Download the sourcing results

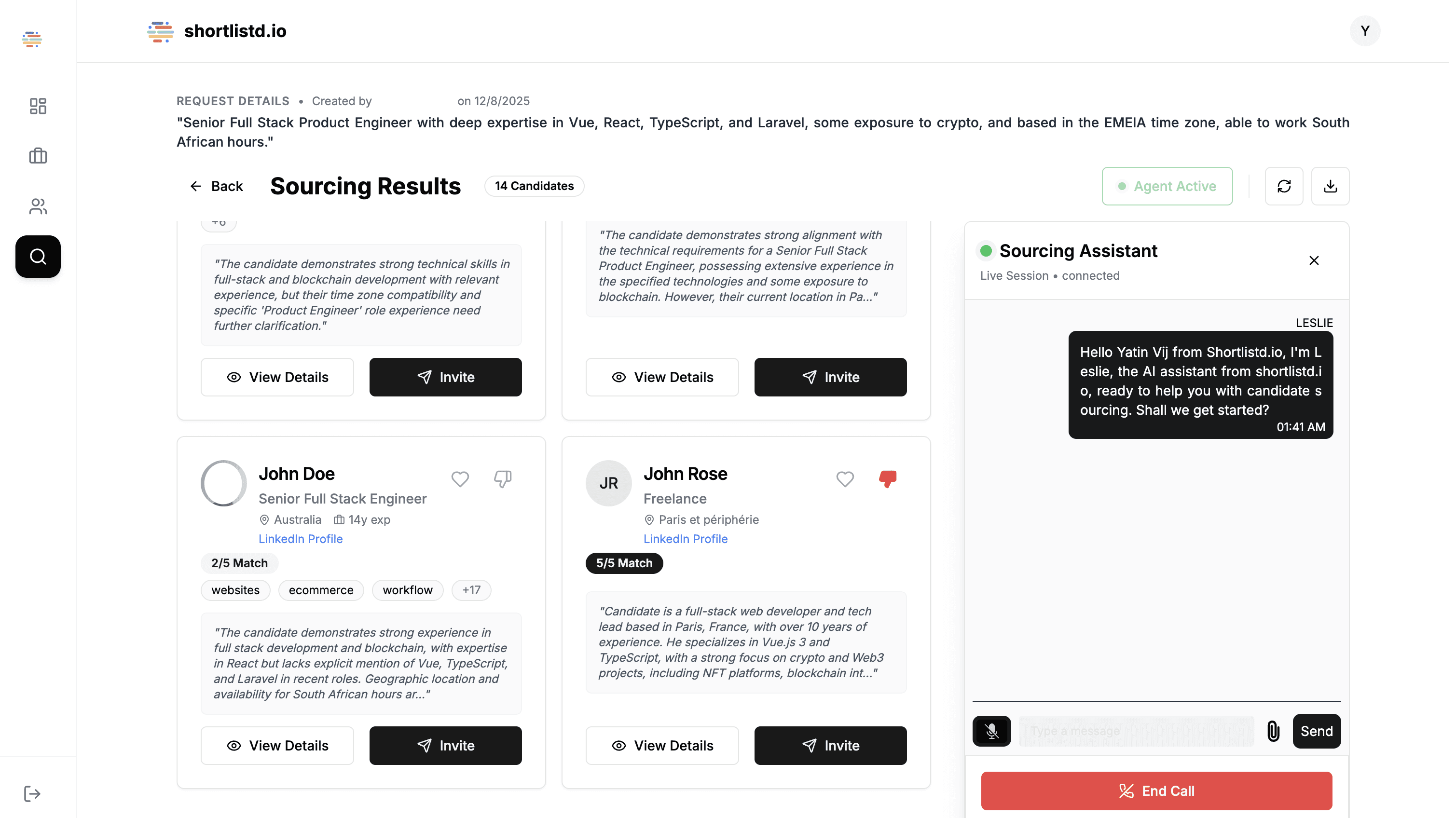pyautogui.click(x=1331, y=186)
